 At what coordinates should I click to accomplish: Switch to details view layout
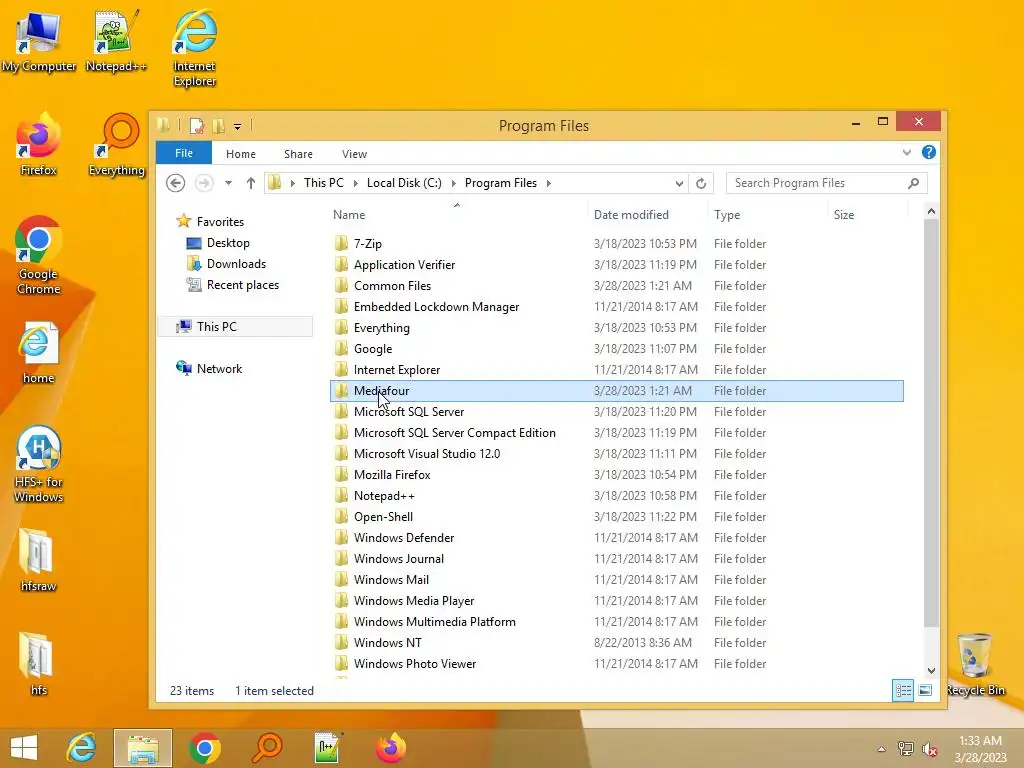(x=903, y=690)
